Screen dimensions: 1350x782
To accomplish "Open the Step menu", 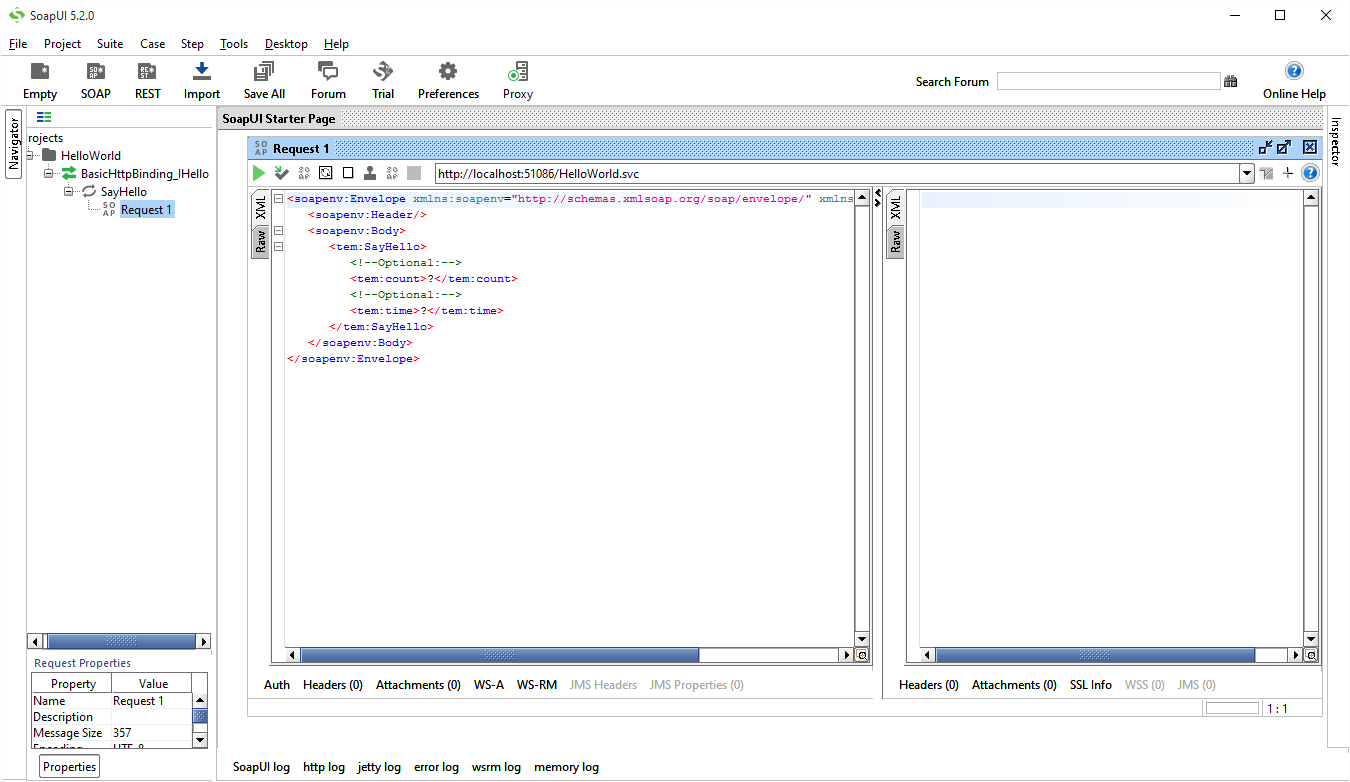I will tap(192, 44).
